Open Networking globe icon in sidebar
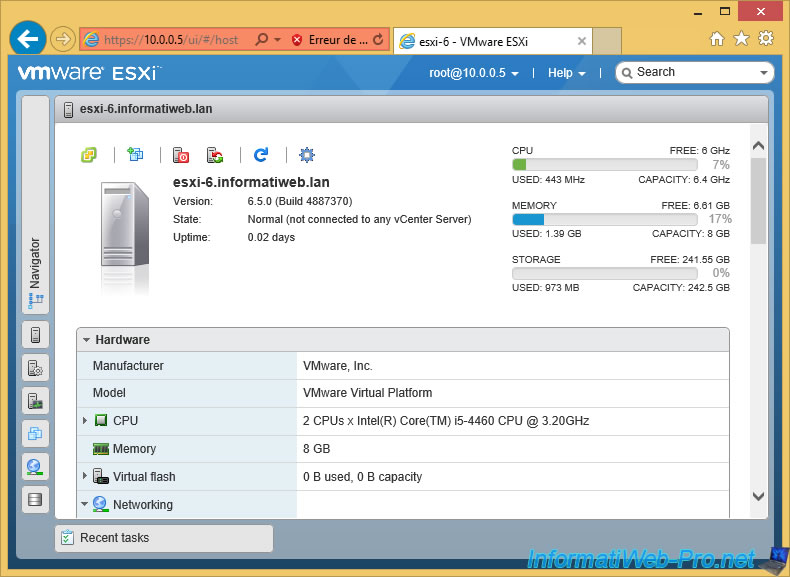 tap(35, 467)
